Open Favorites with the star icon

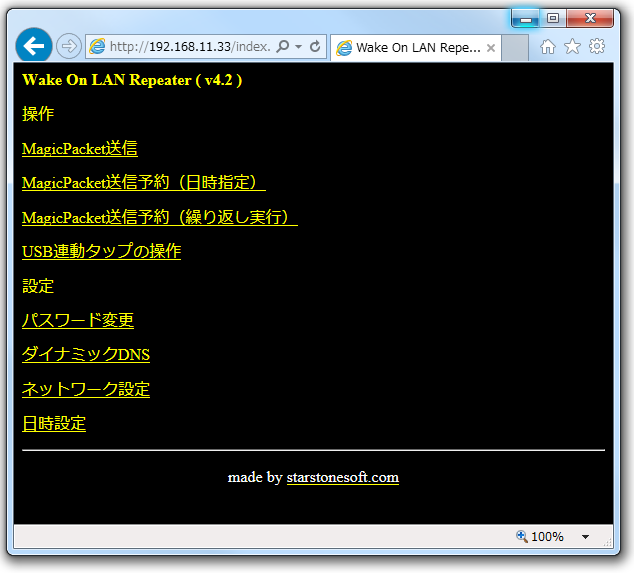(x=573, y=47)
